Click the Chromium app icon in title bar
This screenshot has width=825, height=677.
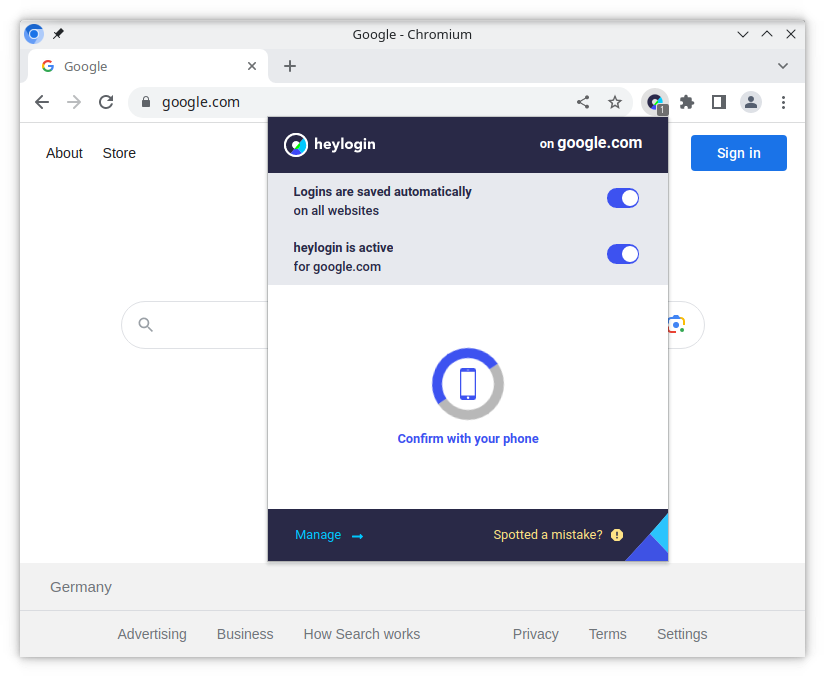pos(34,34)
